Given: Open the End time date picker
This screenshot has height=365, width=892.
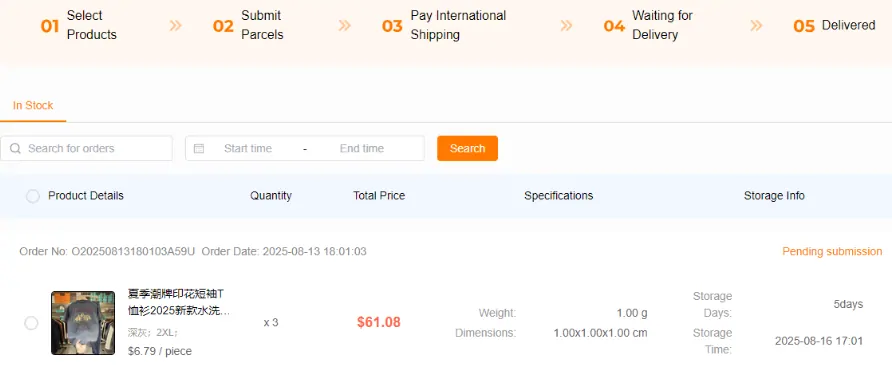Looking at the screenshot, I should tap(362, 148).
